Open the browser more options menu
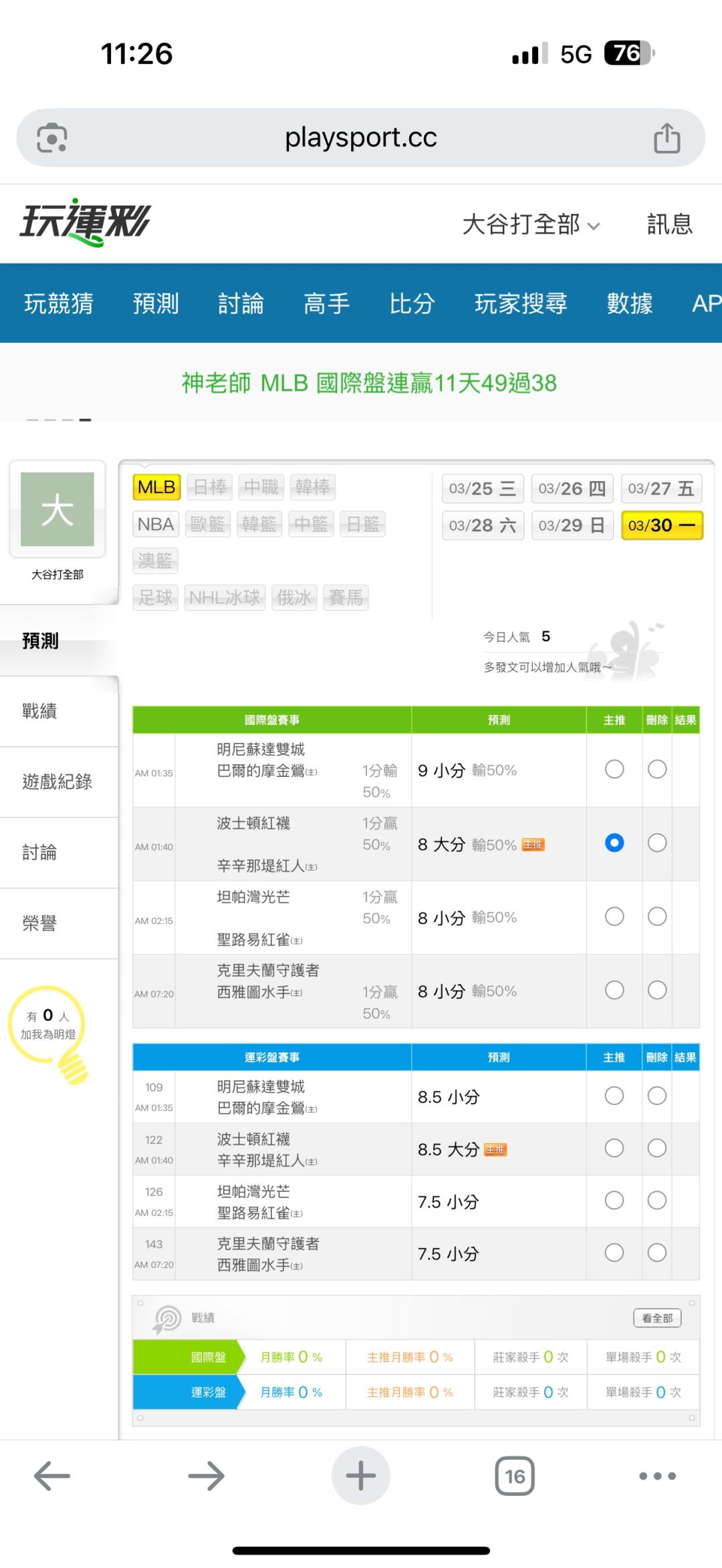This screenshot has height=1568, width=722. tap(657, 1476)
